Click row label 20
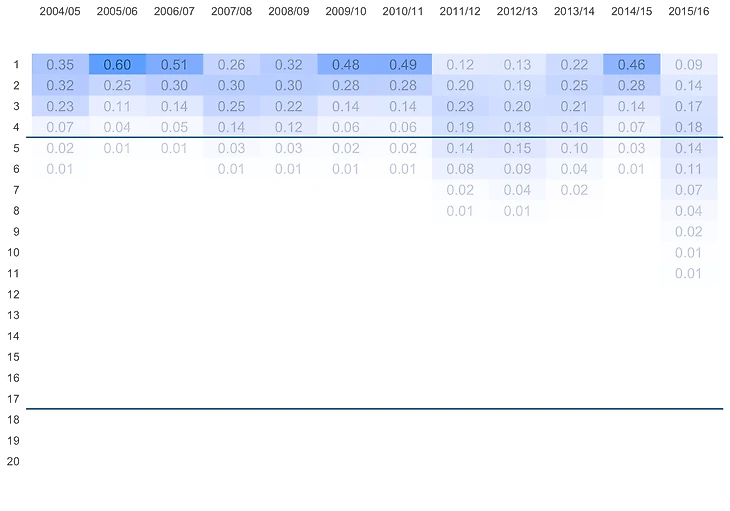Viewport: 730px width, 511px height. 13,462
